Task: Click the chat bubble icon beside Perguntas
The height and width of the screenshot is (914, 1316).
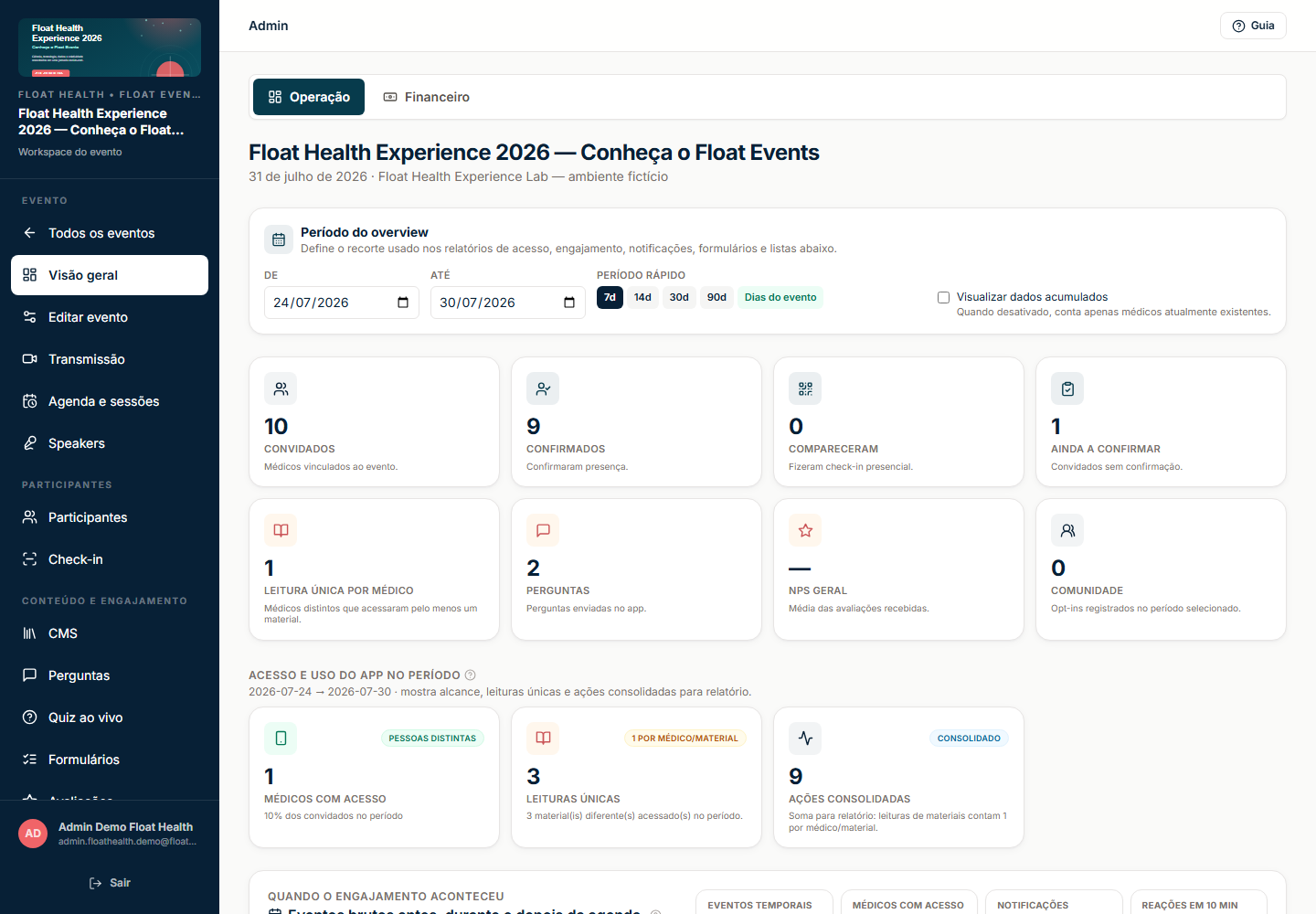Action: click(30, 675)
